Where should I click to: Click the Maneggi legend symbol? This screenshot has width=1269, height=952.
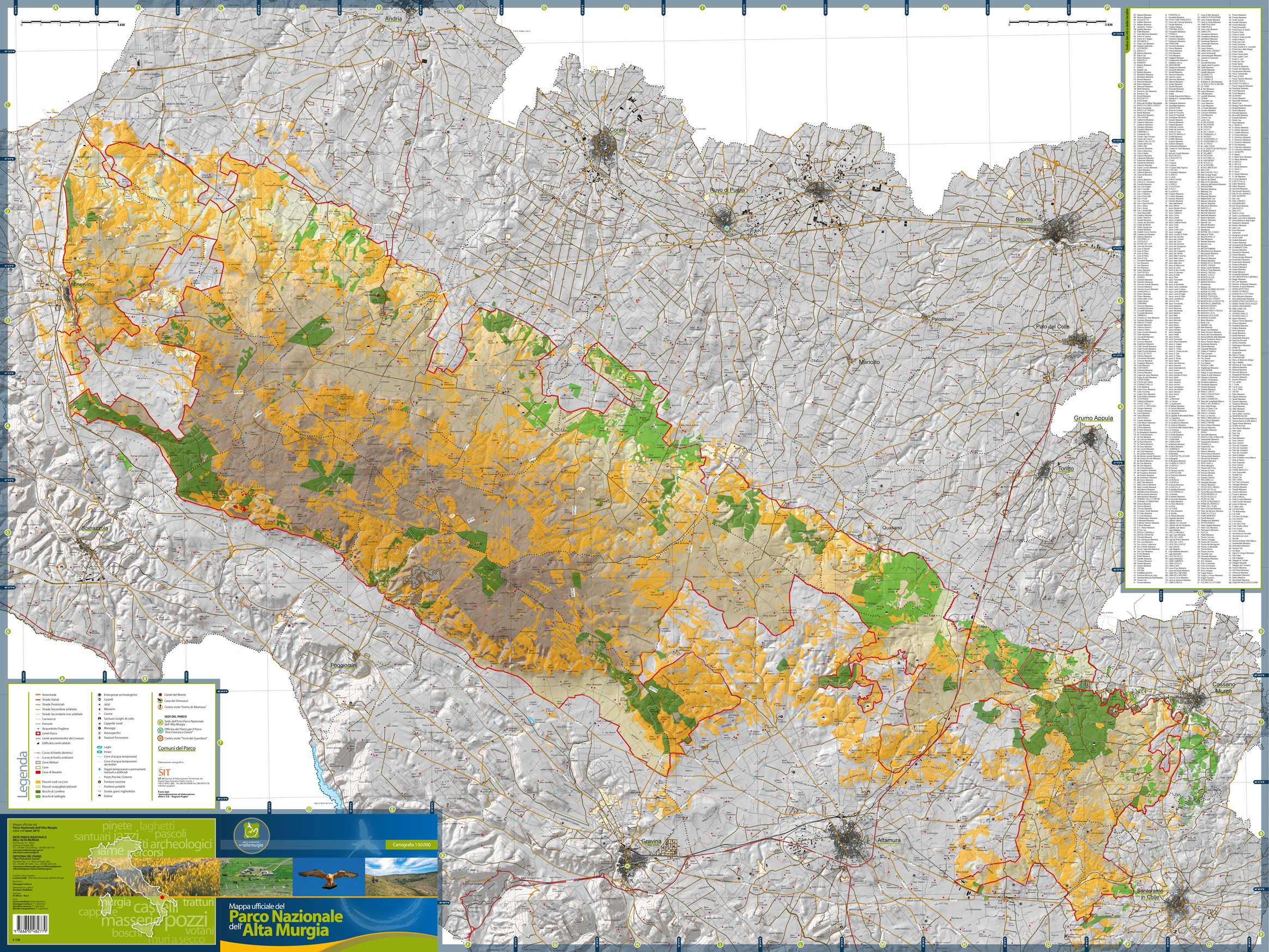pos(100,729)
